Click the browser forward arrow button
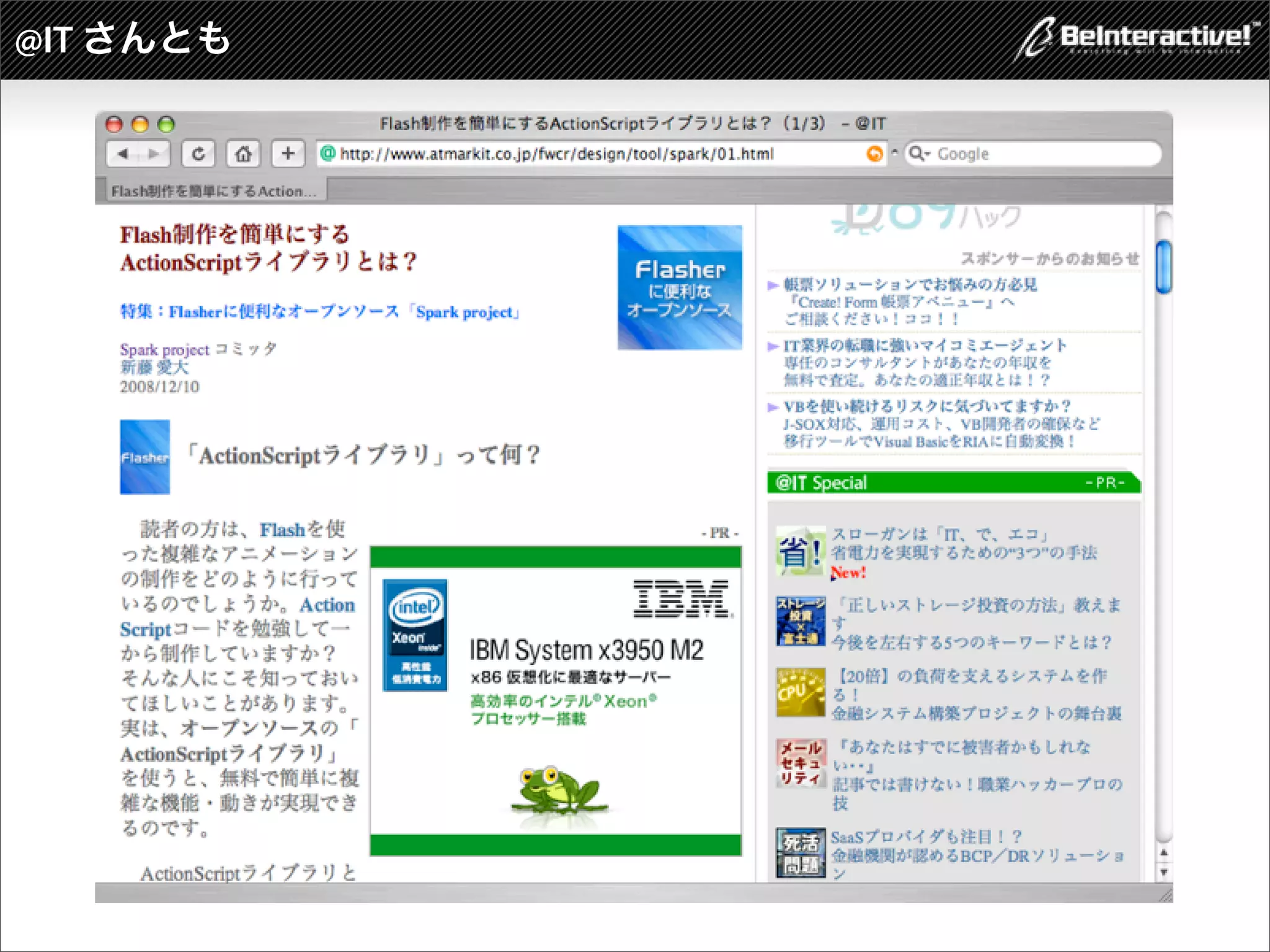Screen dimensions: 1270x952 [154, 154]
